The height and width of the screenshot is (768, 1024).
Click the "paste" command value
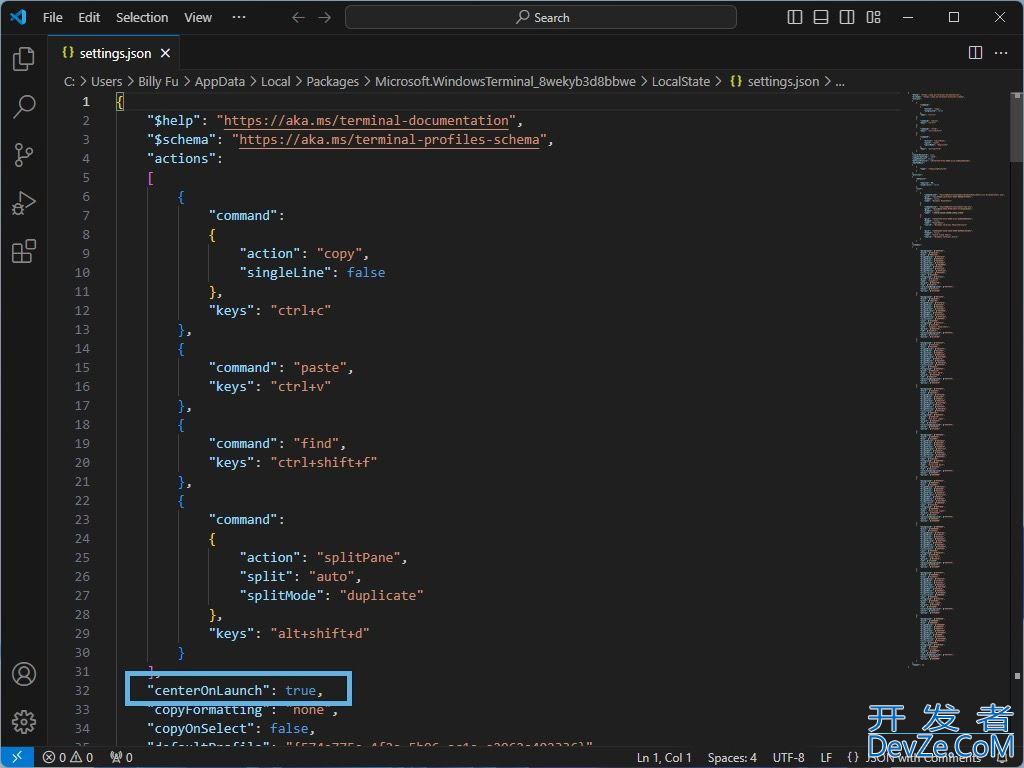click(x=319, y=368)
